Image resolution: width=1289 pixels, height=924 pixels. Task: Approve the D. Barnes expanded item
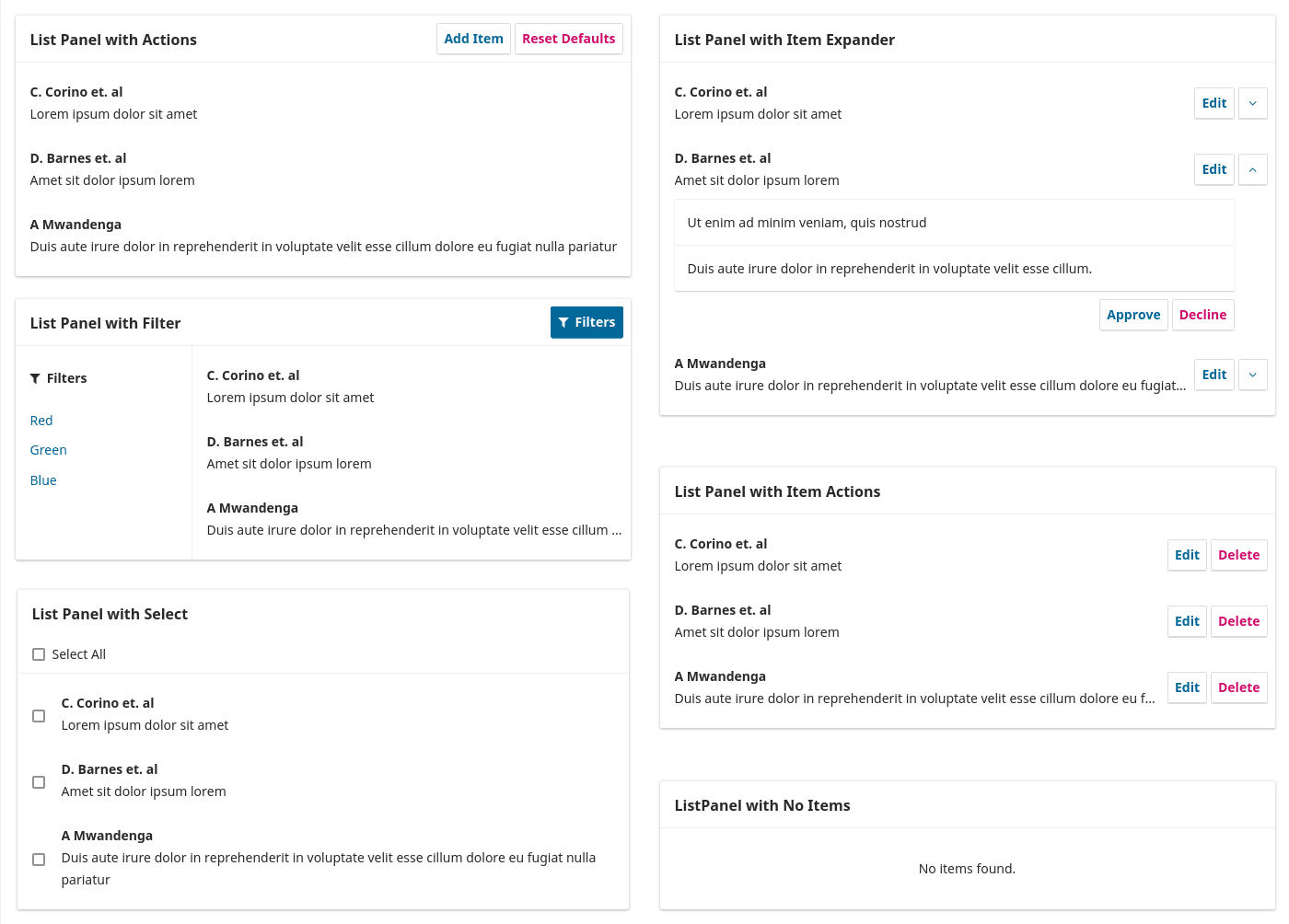[1133, 315]
